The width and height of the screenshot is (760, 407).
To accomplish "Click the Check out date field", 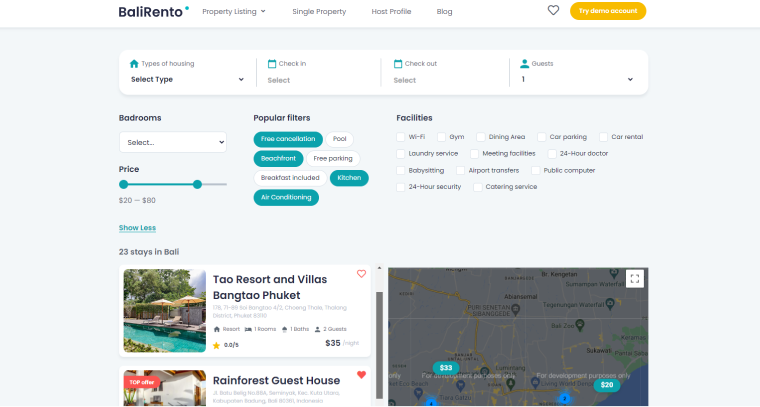I will (445, 80).
